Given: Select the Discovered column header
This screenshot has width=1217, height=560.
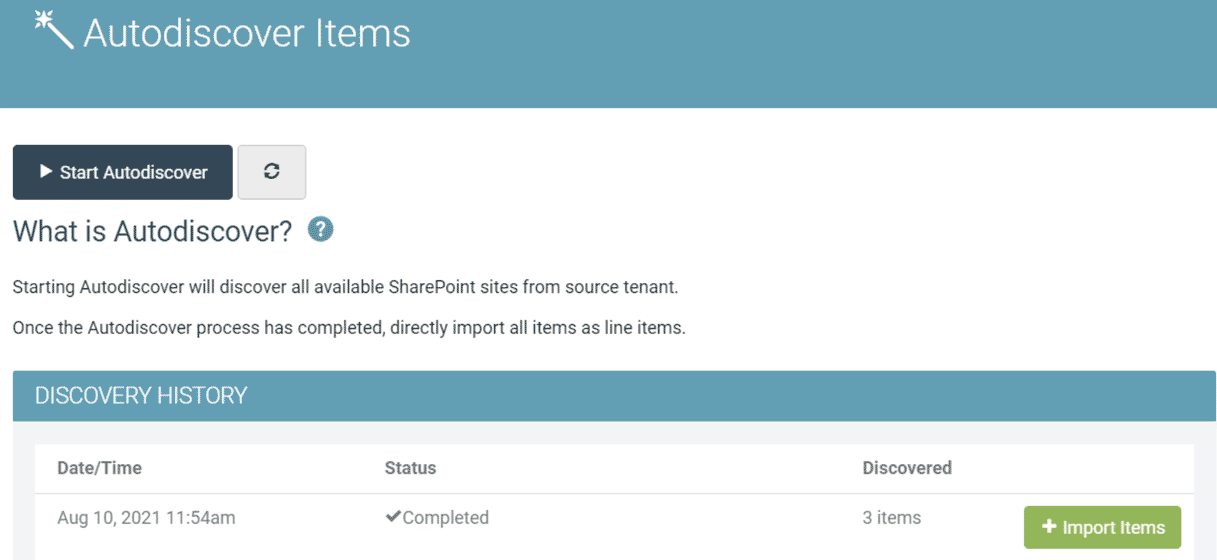Looking at the screenshot, I should click(906, 467).
